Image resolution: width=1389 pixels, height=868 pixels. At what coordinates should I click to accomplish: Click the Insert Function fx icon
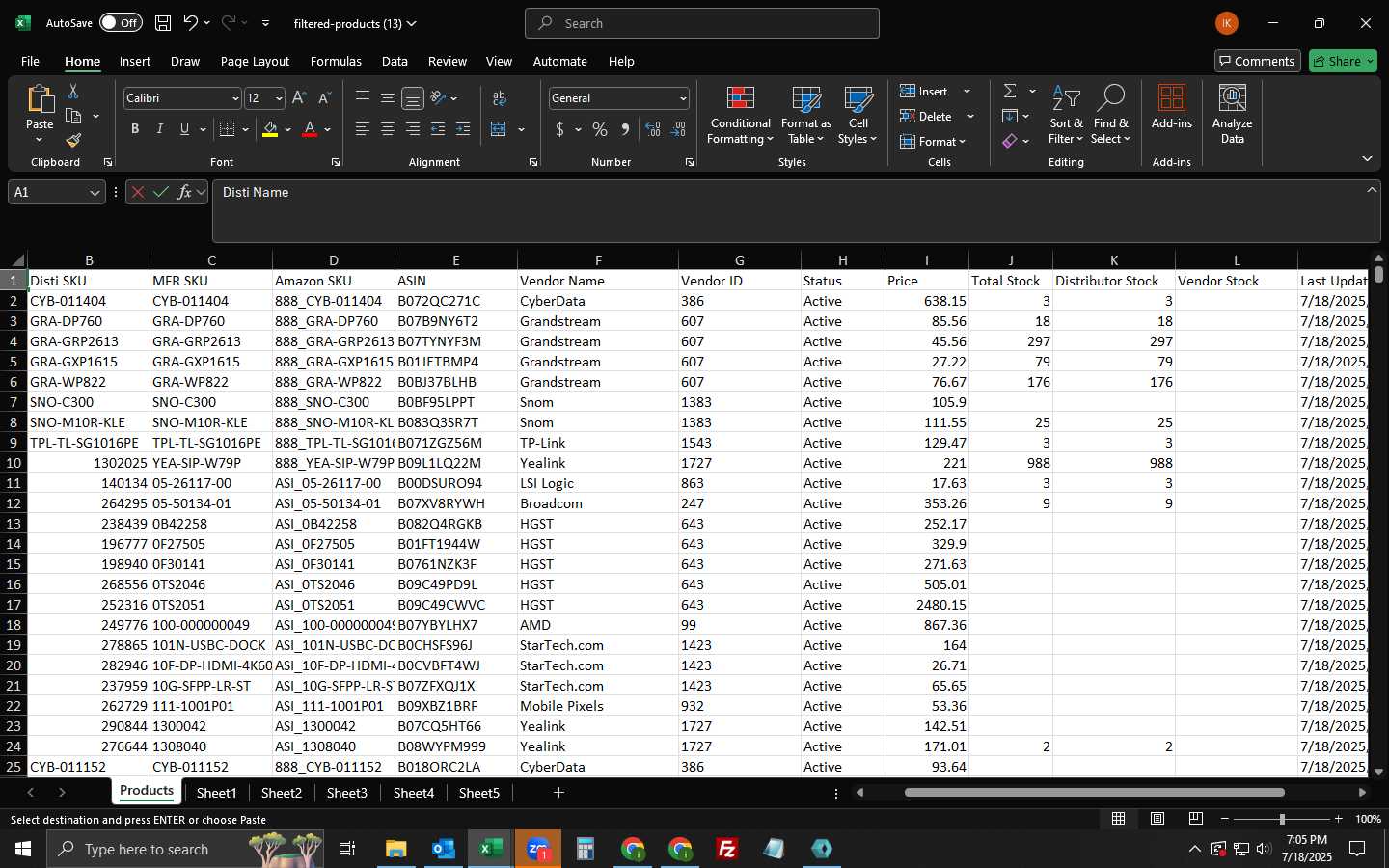pos(185,192)
